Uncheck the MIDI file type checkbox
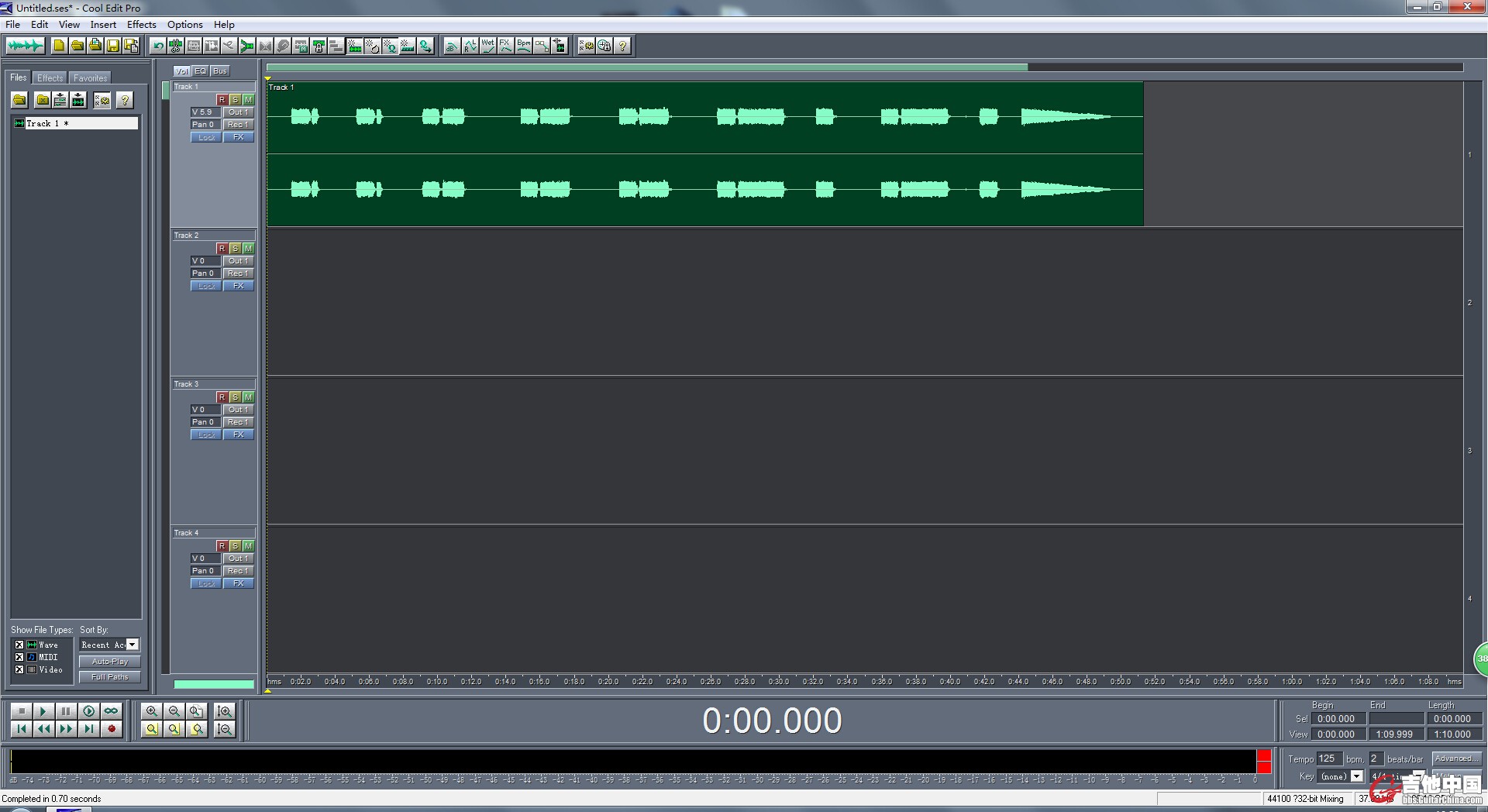 pos(19,657)
